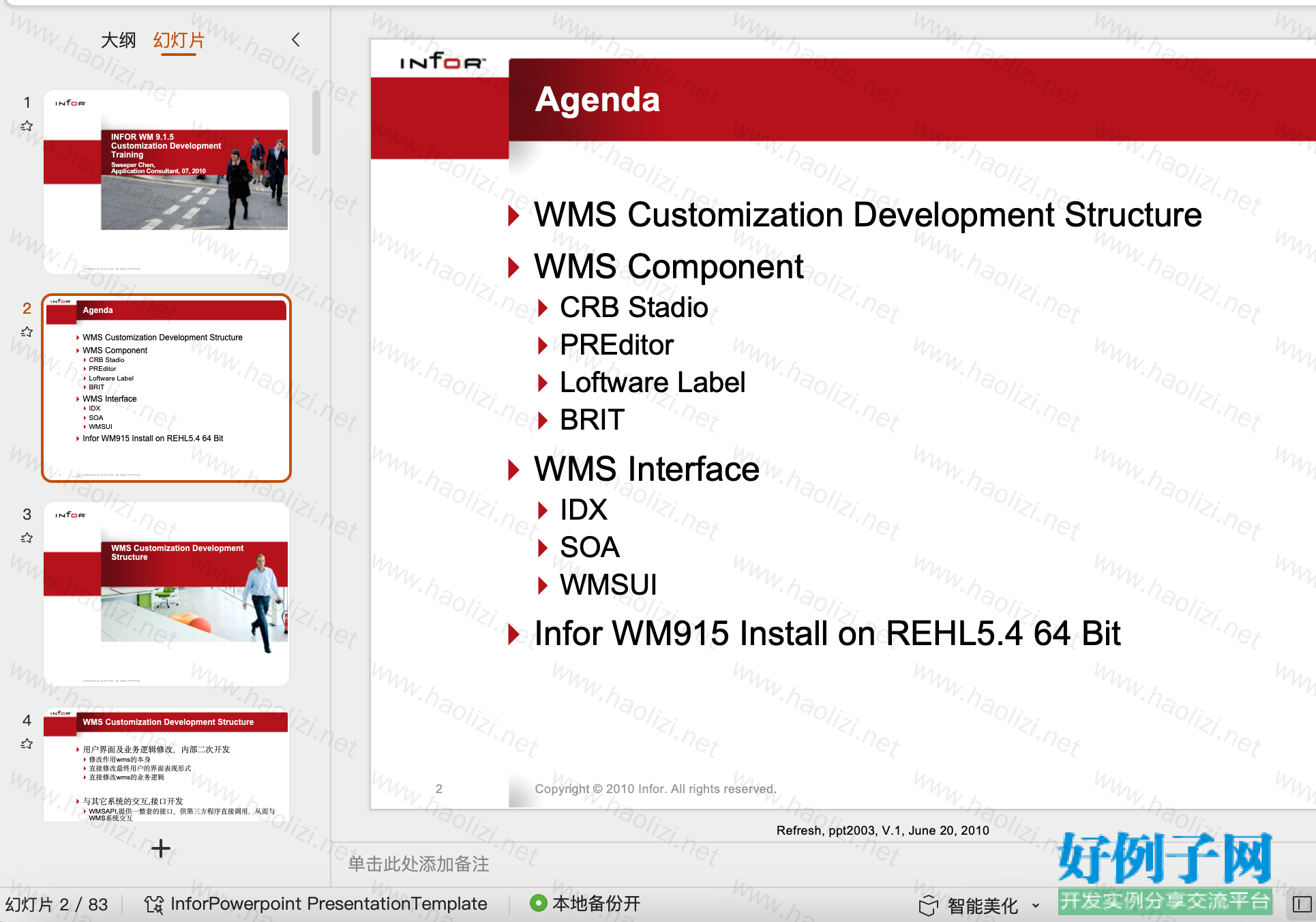Click the template icon beside InforPowerpoint PresentationTemplate

153,904
